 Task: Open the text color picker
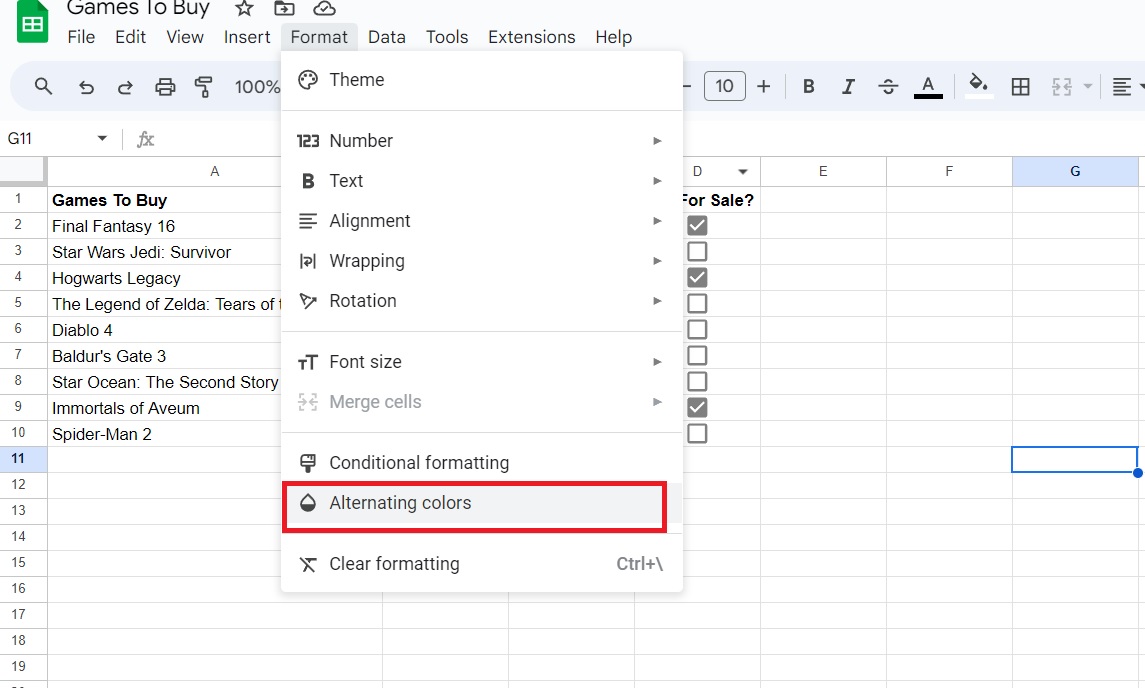(928, 86)
